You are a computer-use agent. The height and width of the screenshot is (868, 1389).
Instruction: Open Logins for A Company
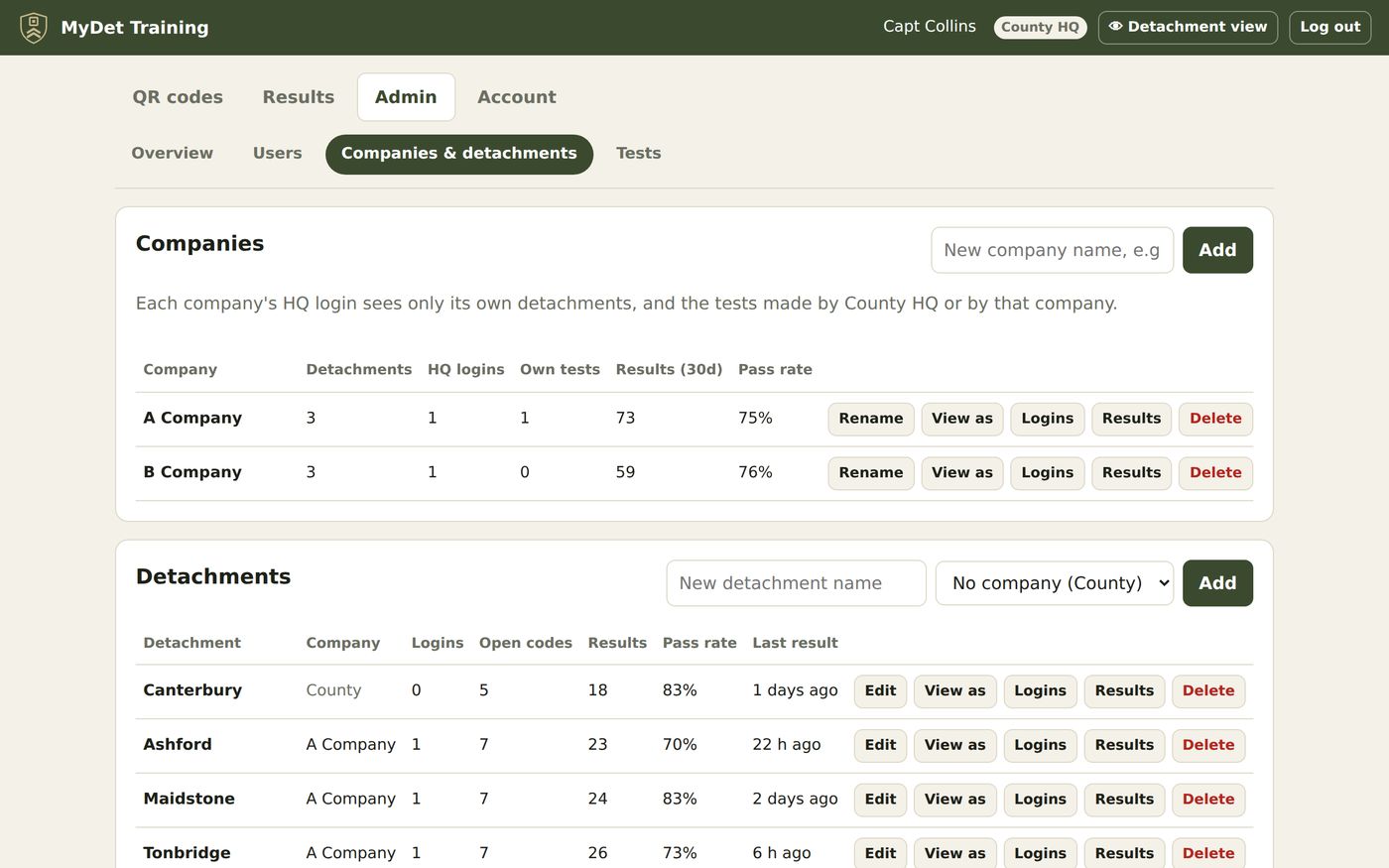[x=1048, y=419]
